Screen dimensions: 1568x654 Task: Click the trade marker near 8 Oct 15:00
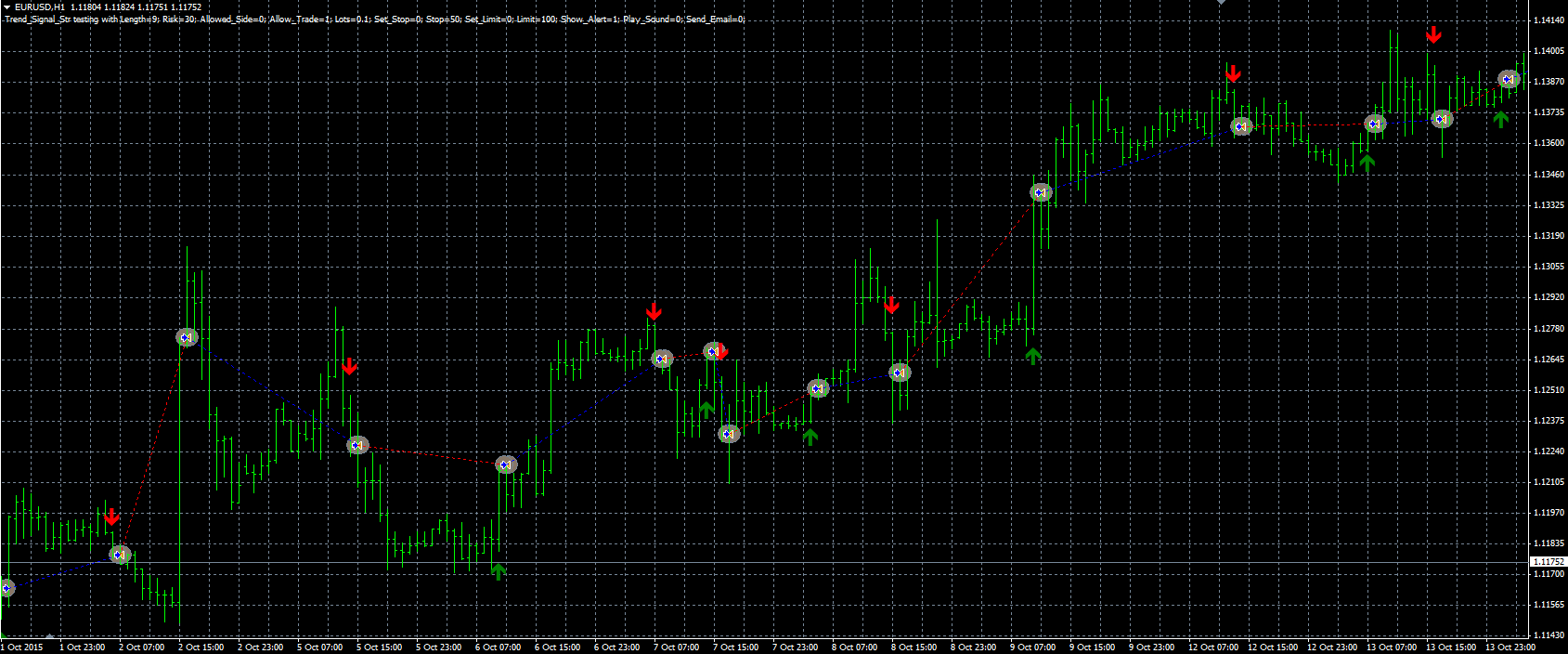pyautogui.click(x=900, y=373)
